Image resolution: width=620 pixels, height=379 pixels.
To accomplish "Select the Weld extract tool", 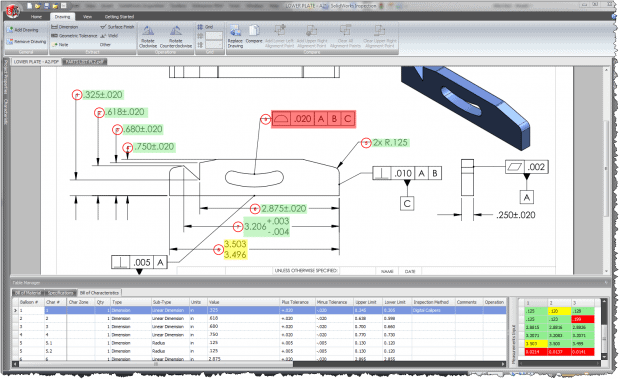I will pos(110,36).
